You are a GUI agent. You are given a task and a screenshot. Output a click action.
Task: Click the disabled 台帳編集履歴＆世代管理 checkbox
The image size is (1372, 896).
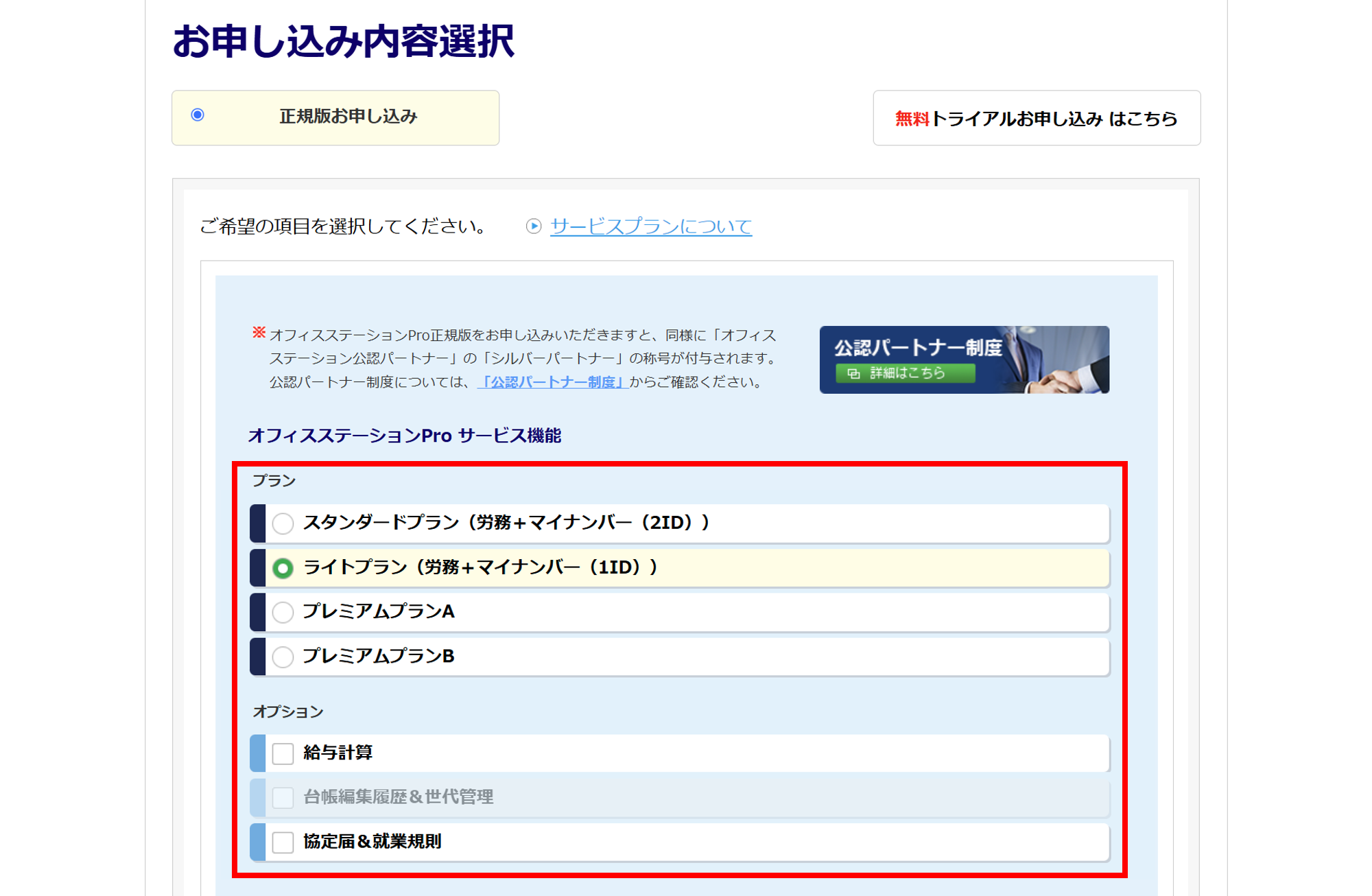click(x=283, y=797)
